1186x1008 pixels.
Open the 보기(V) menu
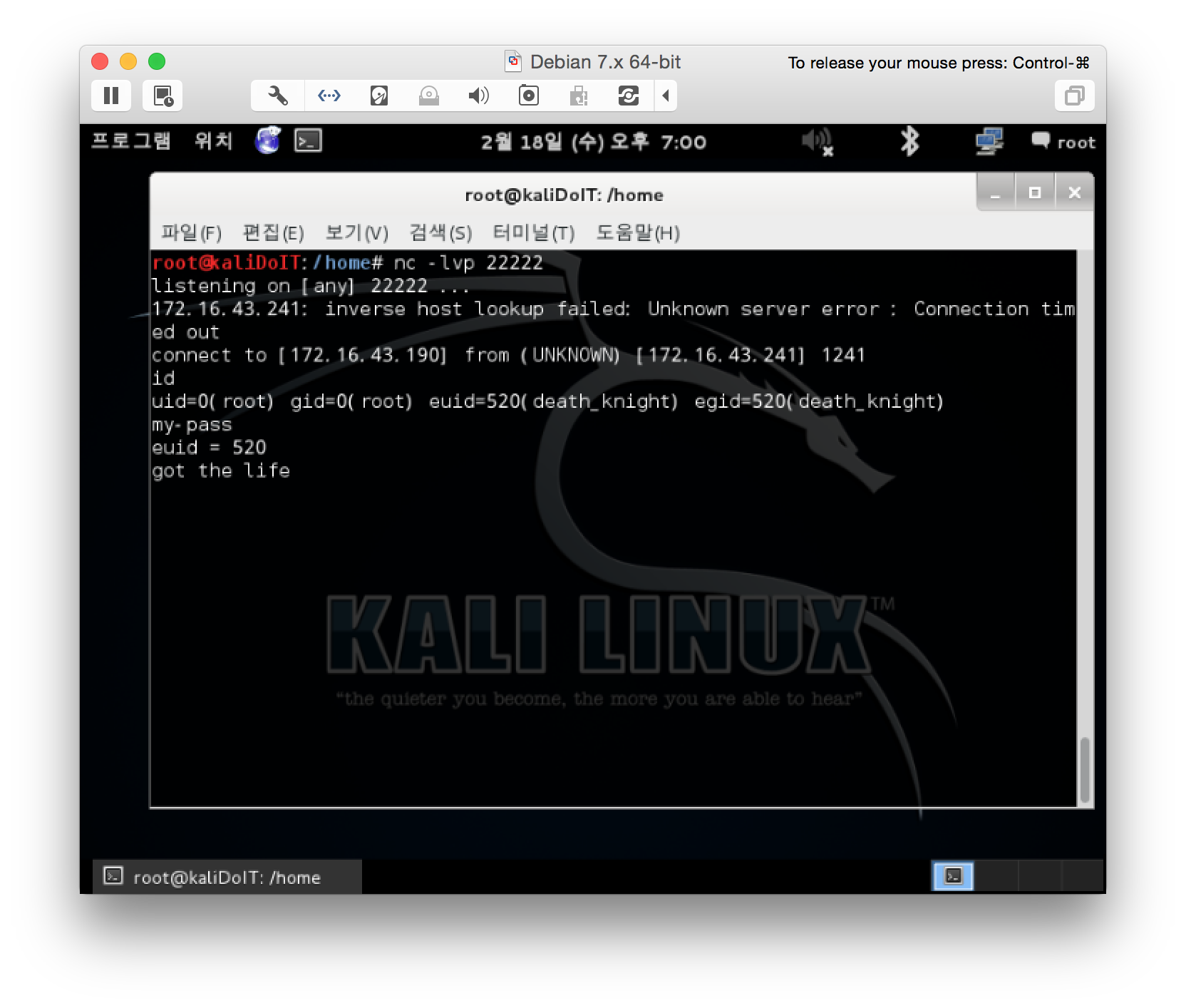pos(356,232)
